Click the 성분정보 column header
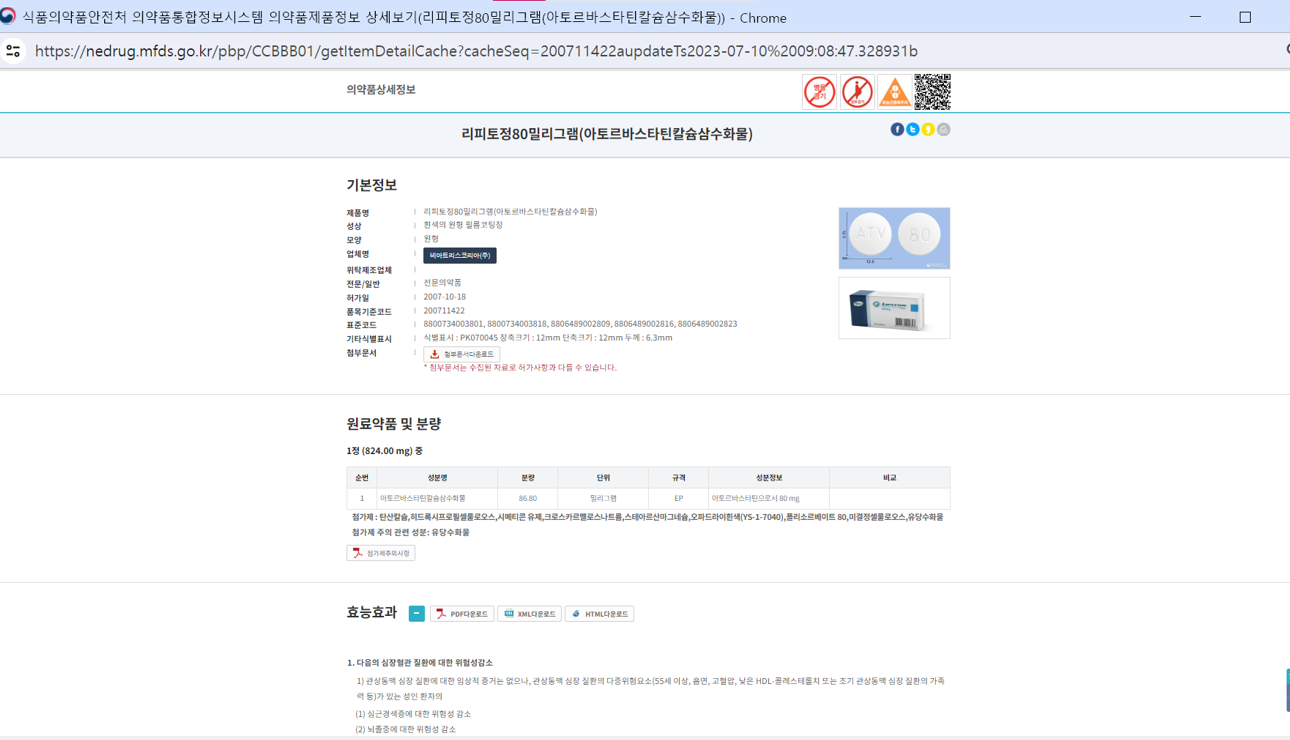Viewport: 1290px width, 740px height. (x=769, y=478)
